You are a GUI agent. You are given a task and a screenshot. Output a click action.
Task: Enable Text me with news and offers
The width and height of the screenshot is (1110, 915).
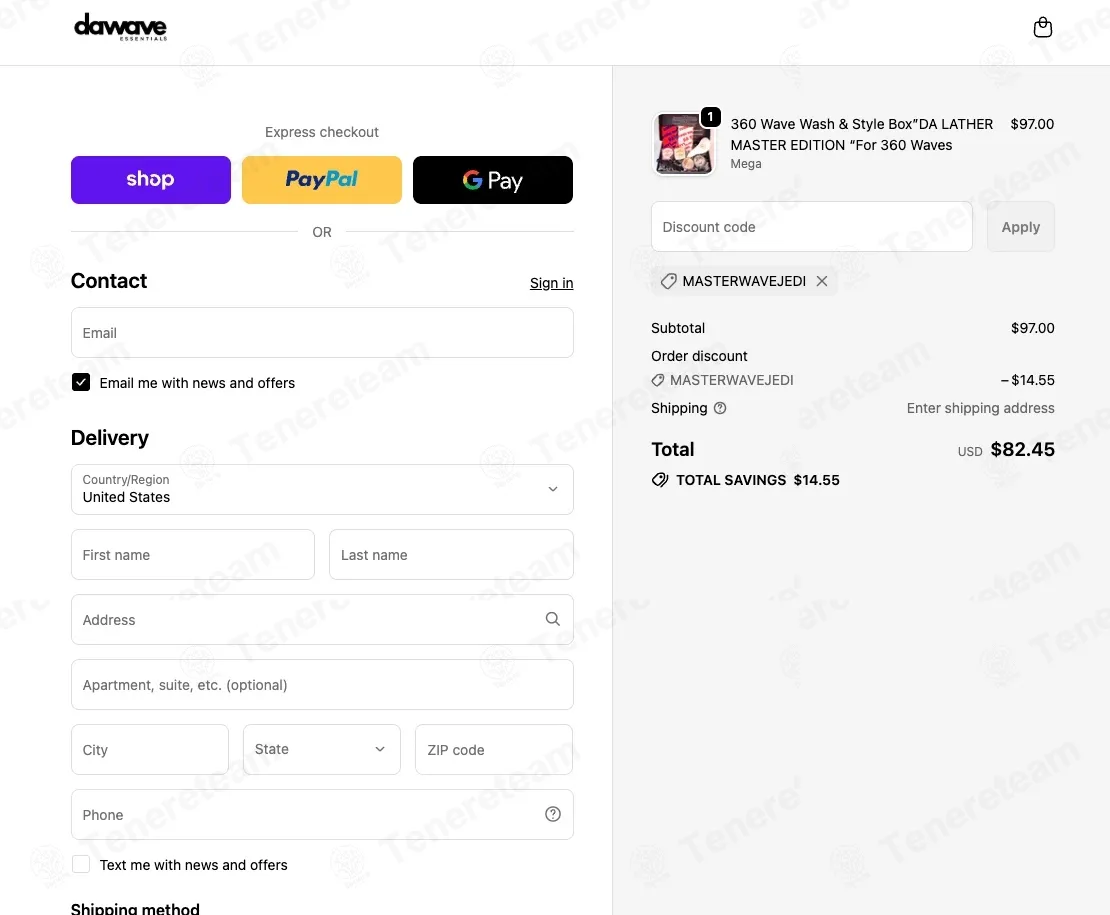point(81,865)
